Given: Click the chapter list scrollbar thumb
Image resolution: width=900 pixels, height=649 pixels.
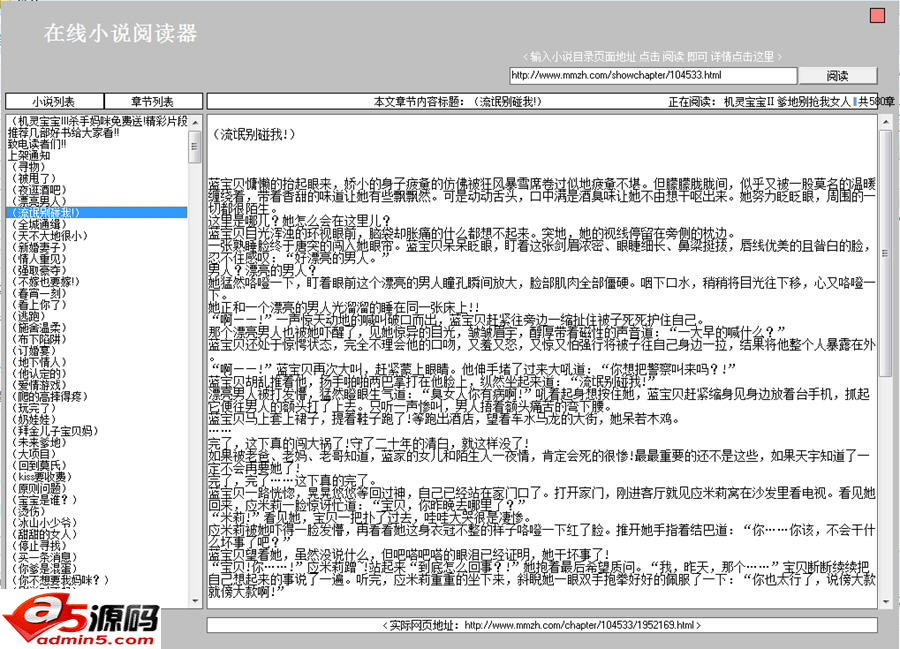Looking at the screenshot, I should pyautogui.click(x=195, y=147).
